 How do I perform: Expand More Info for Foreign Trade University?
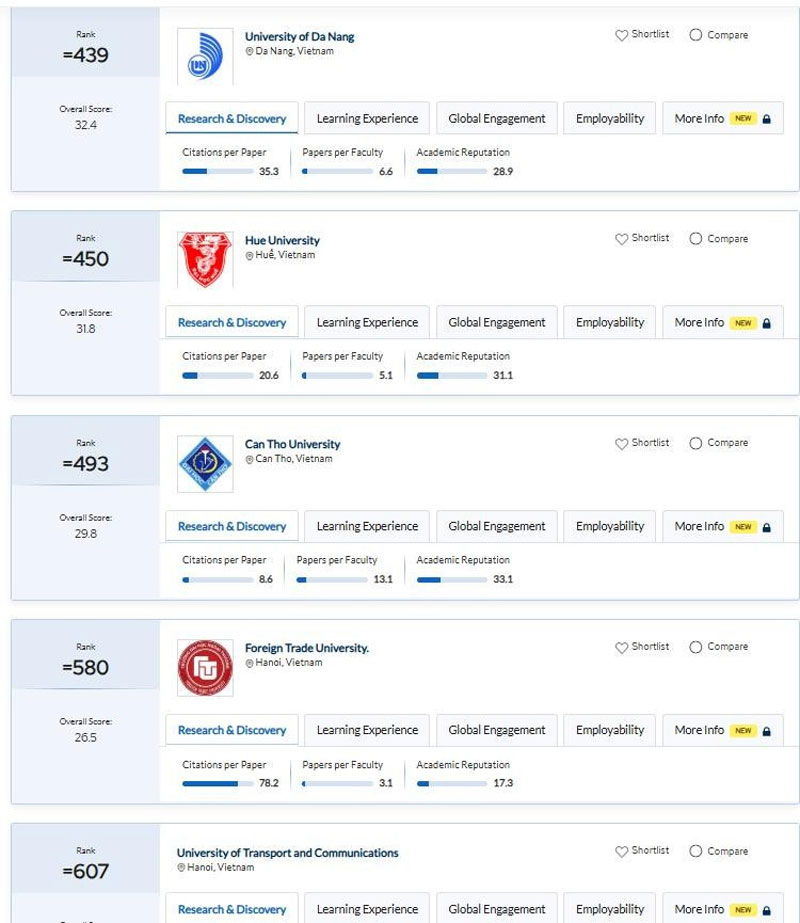click(x=722, y=731)
